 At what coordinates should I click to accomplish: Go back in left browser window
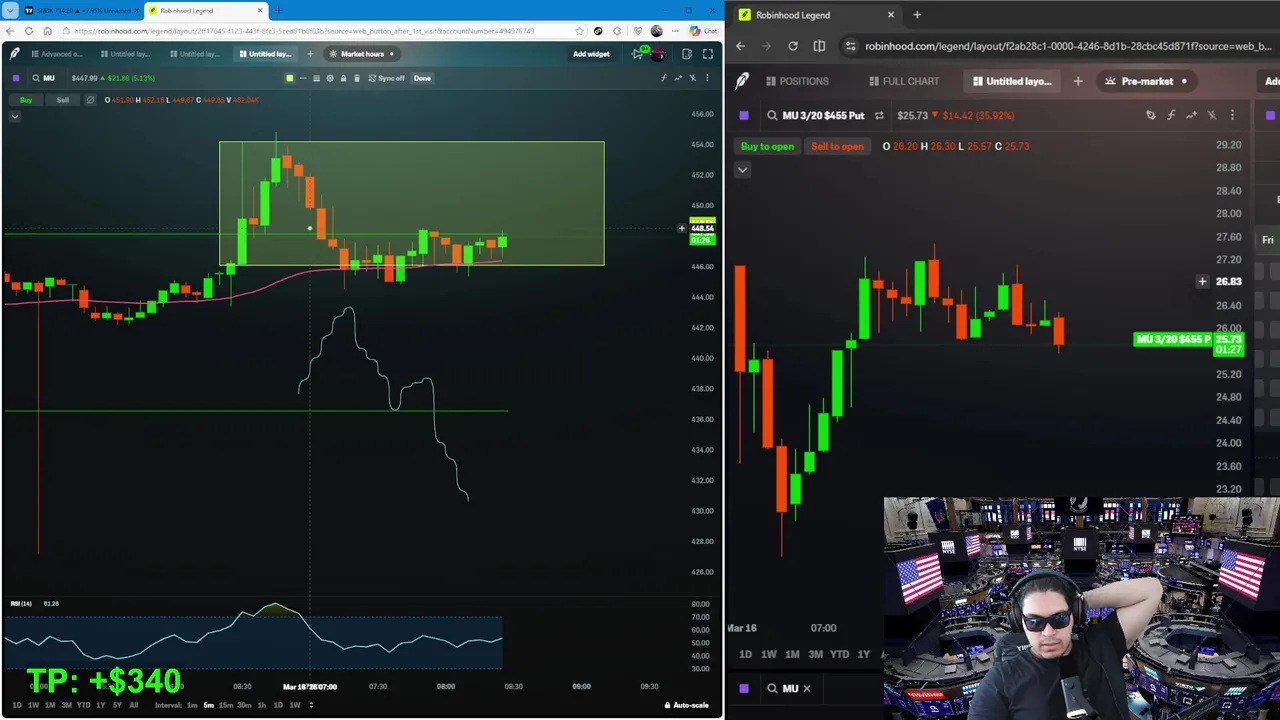click(10, 31)
